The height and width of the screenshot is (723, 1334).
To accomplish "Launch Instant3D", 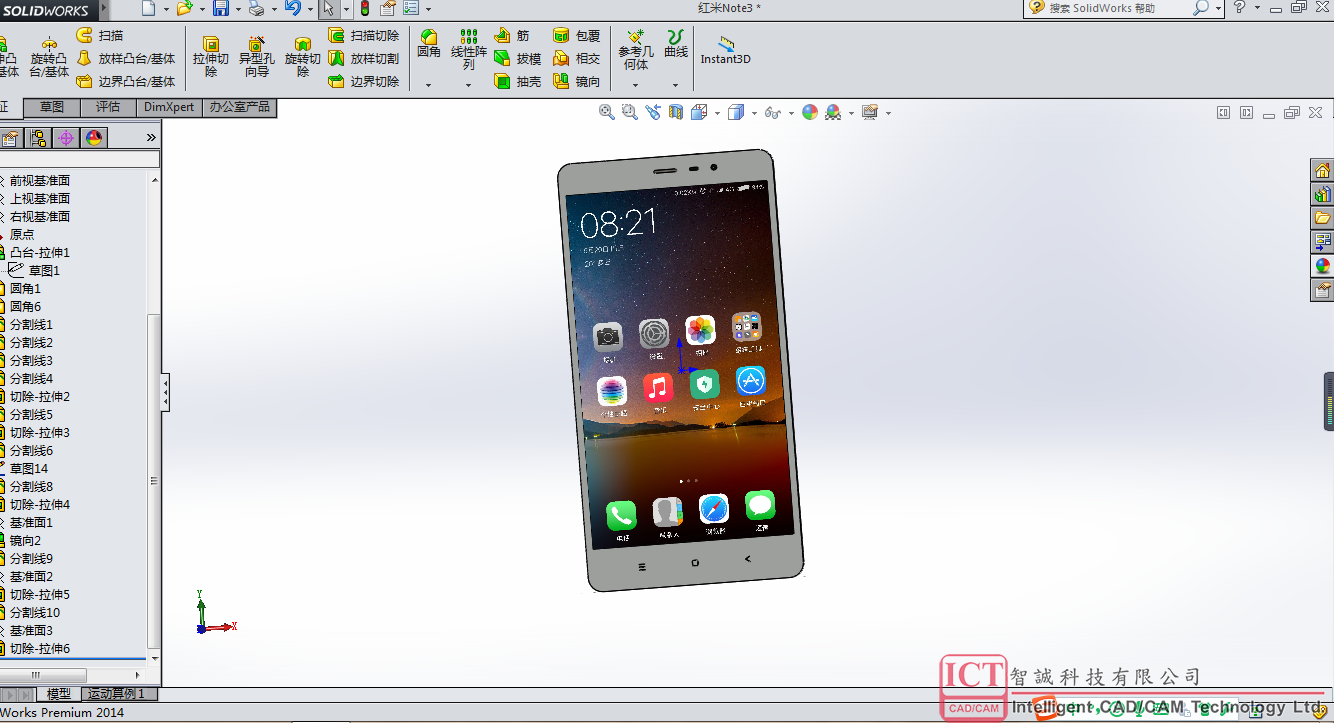I will [725, 51].
